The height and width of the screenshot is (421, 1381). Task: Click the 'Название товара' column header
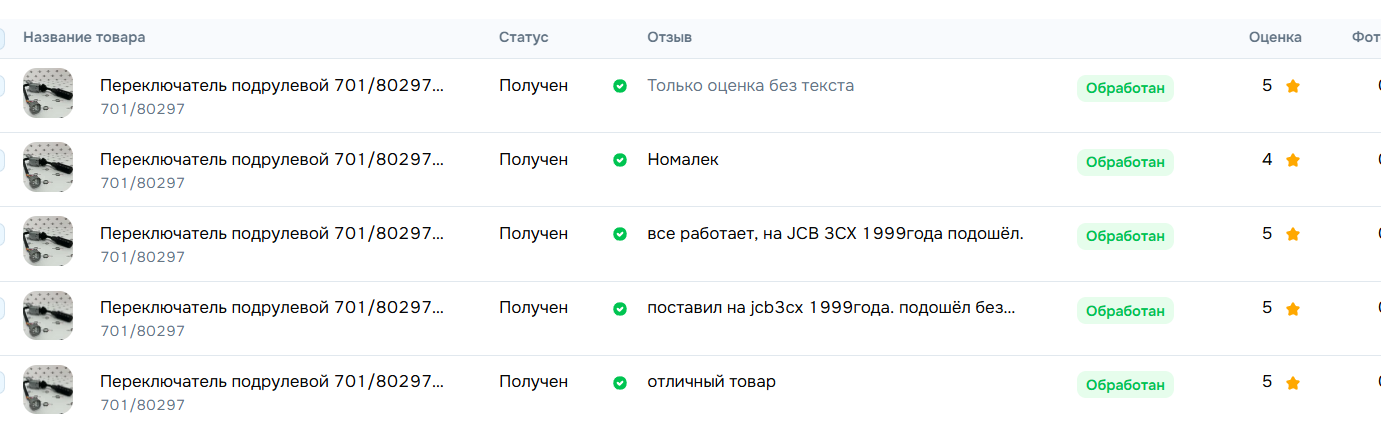point(84,37)
